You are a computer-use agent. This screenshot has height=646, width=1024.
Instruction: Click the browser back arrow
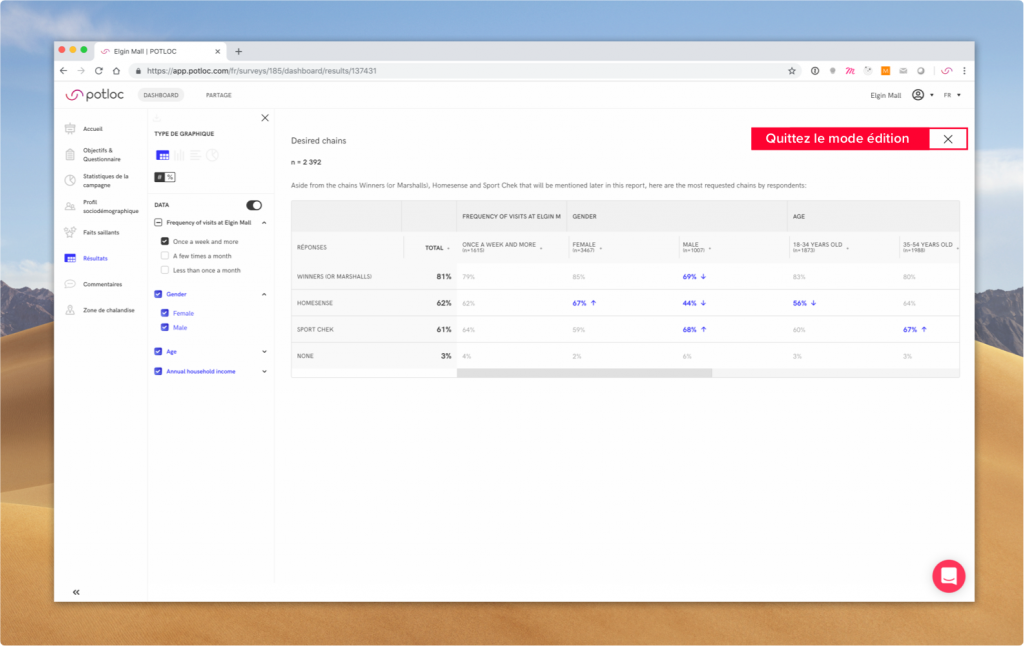coord(63,71)
